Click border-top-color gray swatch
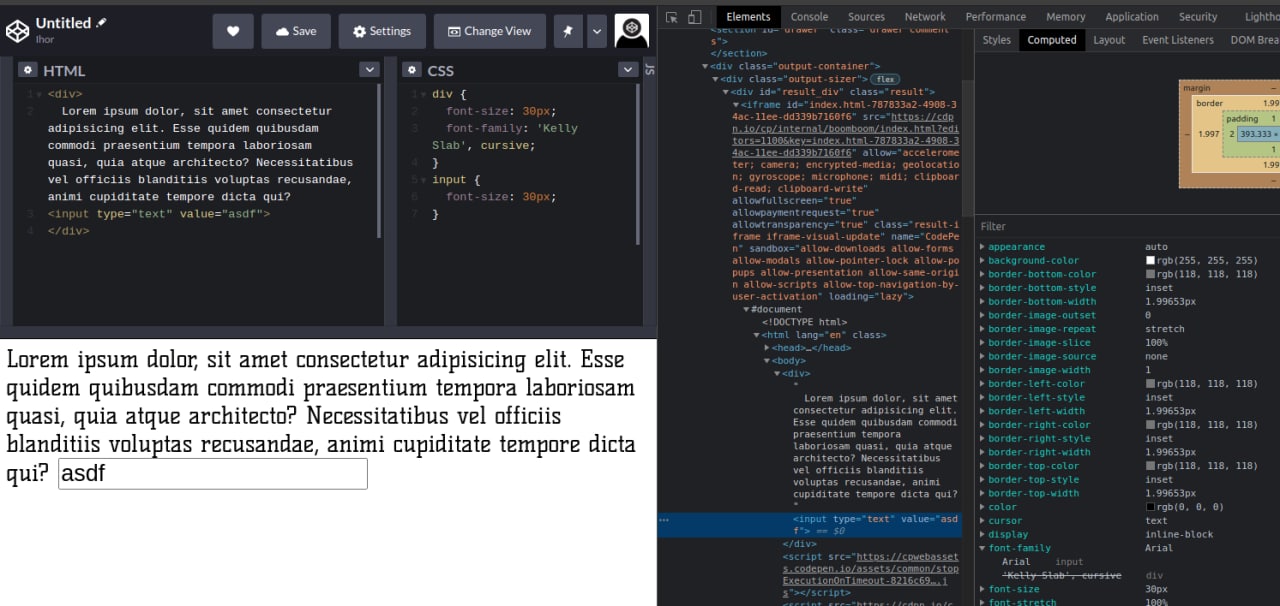Image resolution: width=1280 pixels, height=606 pixels. point(1150,466)
